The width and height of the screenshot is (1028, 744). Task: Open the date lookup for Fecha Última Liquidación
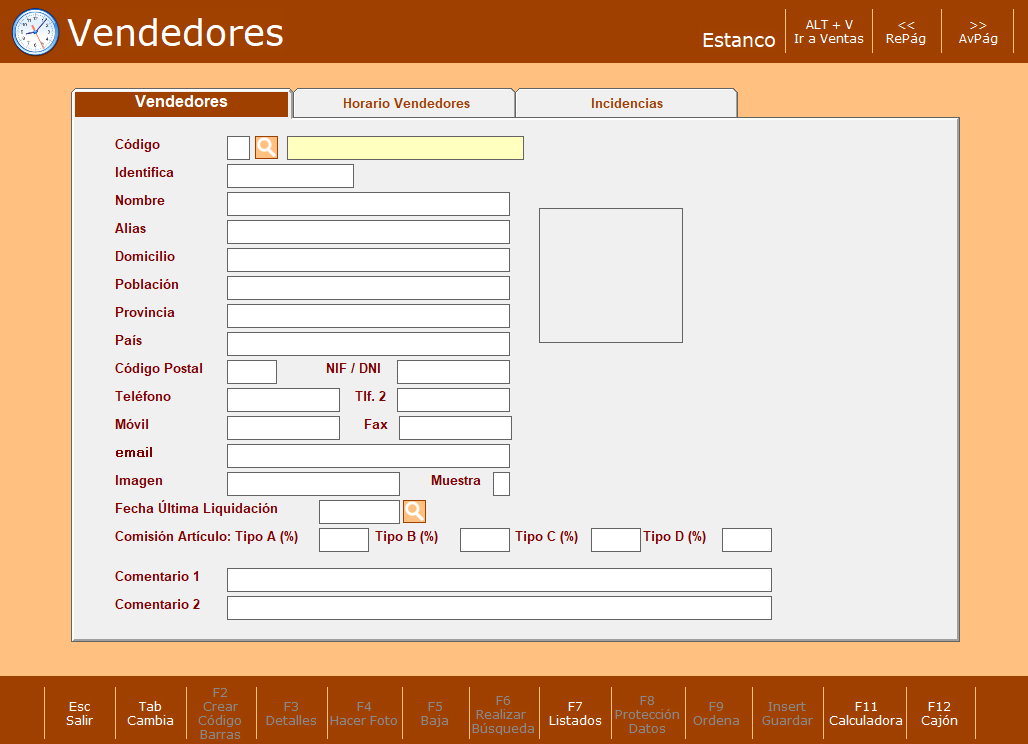point(414,511)
